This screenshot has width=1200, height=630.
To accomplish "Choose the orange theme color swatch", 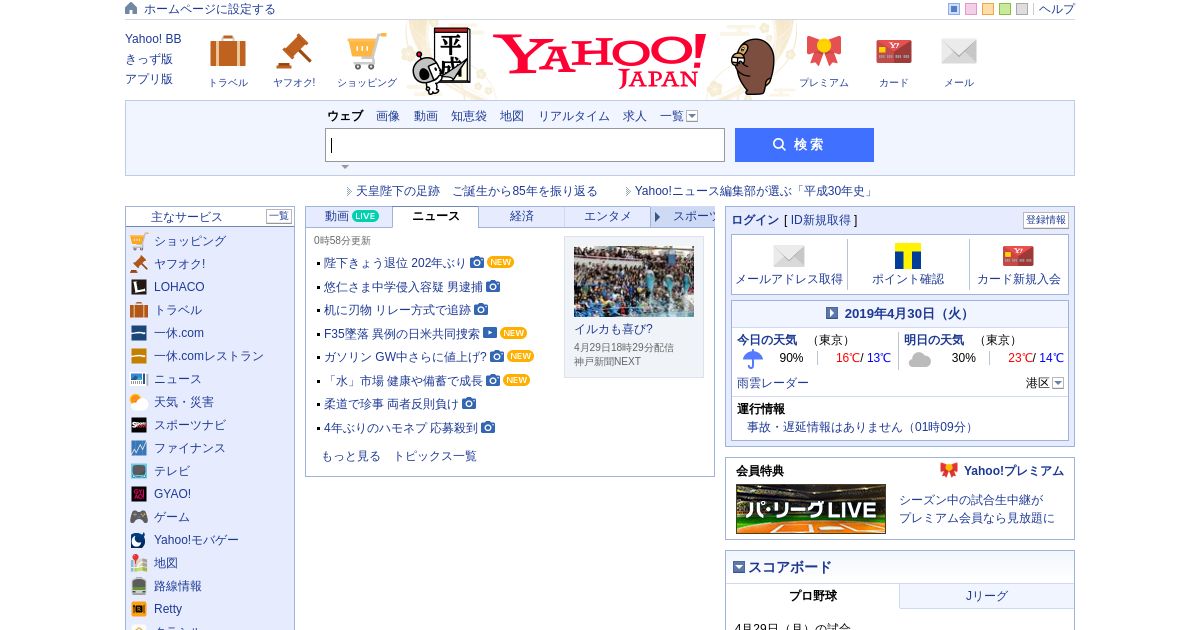I will (988, 9).
